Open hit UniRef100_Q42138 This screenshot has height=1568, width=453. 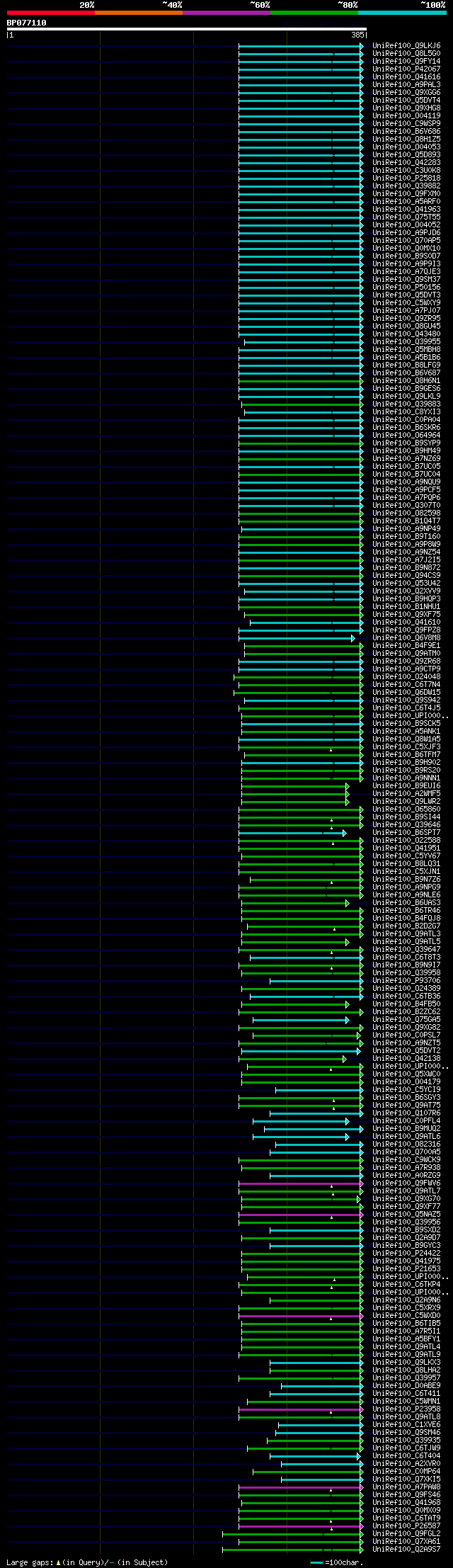pyautogui.click(x=406, y=1058)
